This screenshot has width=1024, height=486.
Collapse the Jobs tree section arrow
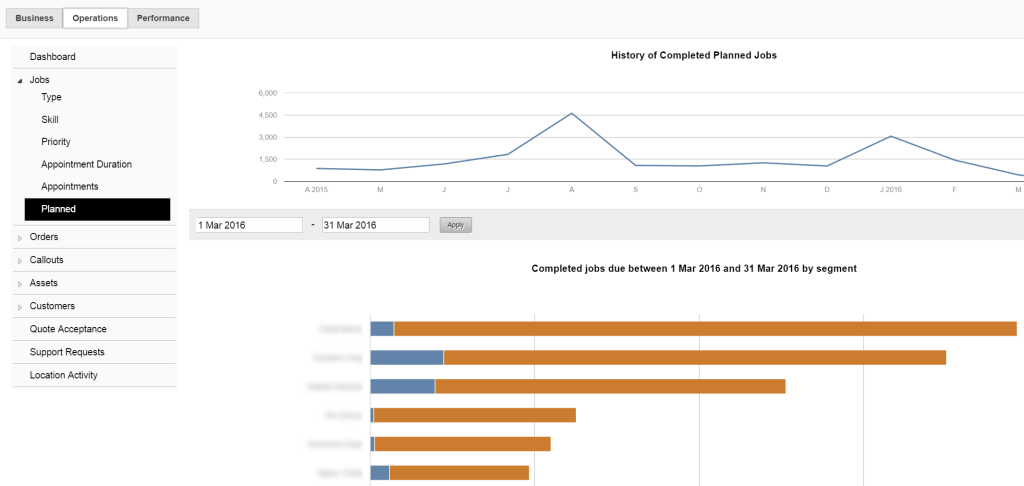pos(20,80)
